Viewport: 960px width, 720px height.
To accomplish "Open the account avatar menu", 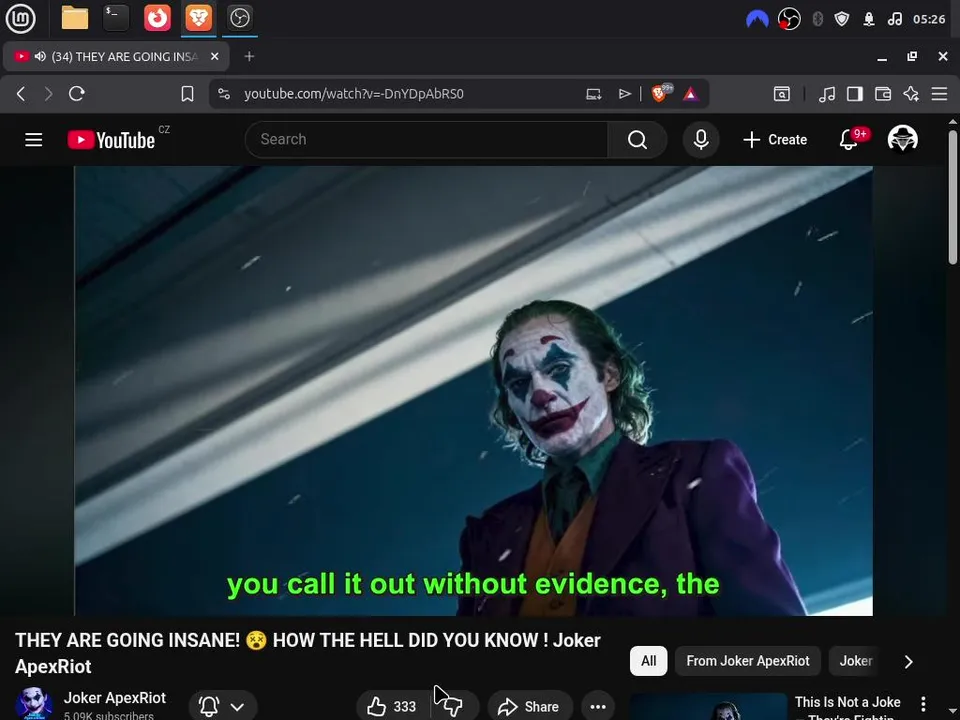I will pyautogui.click(x=902, y=139).
